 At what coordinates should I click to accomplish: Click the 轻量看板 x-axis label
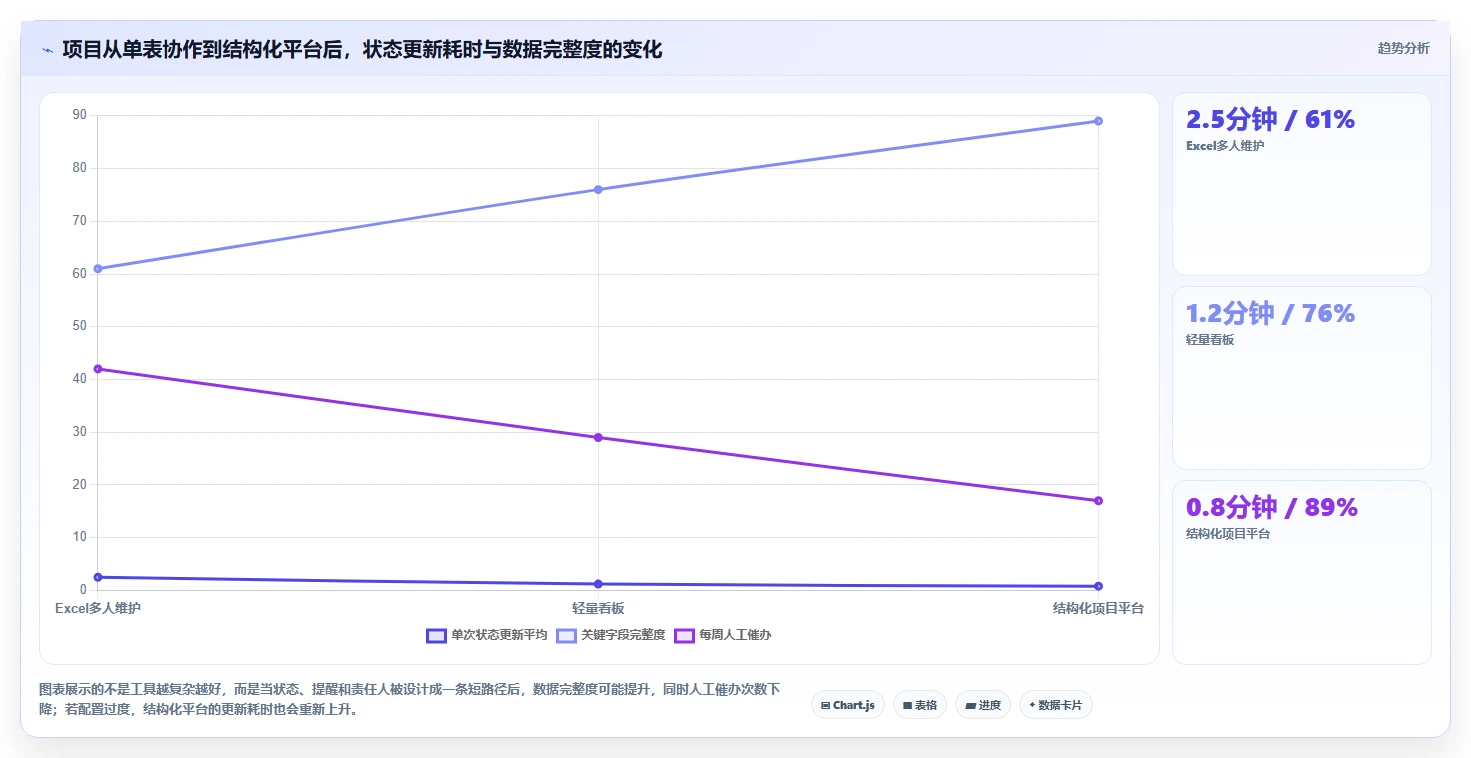(x=598, y=608)
